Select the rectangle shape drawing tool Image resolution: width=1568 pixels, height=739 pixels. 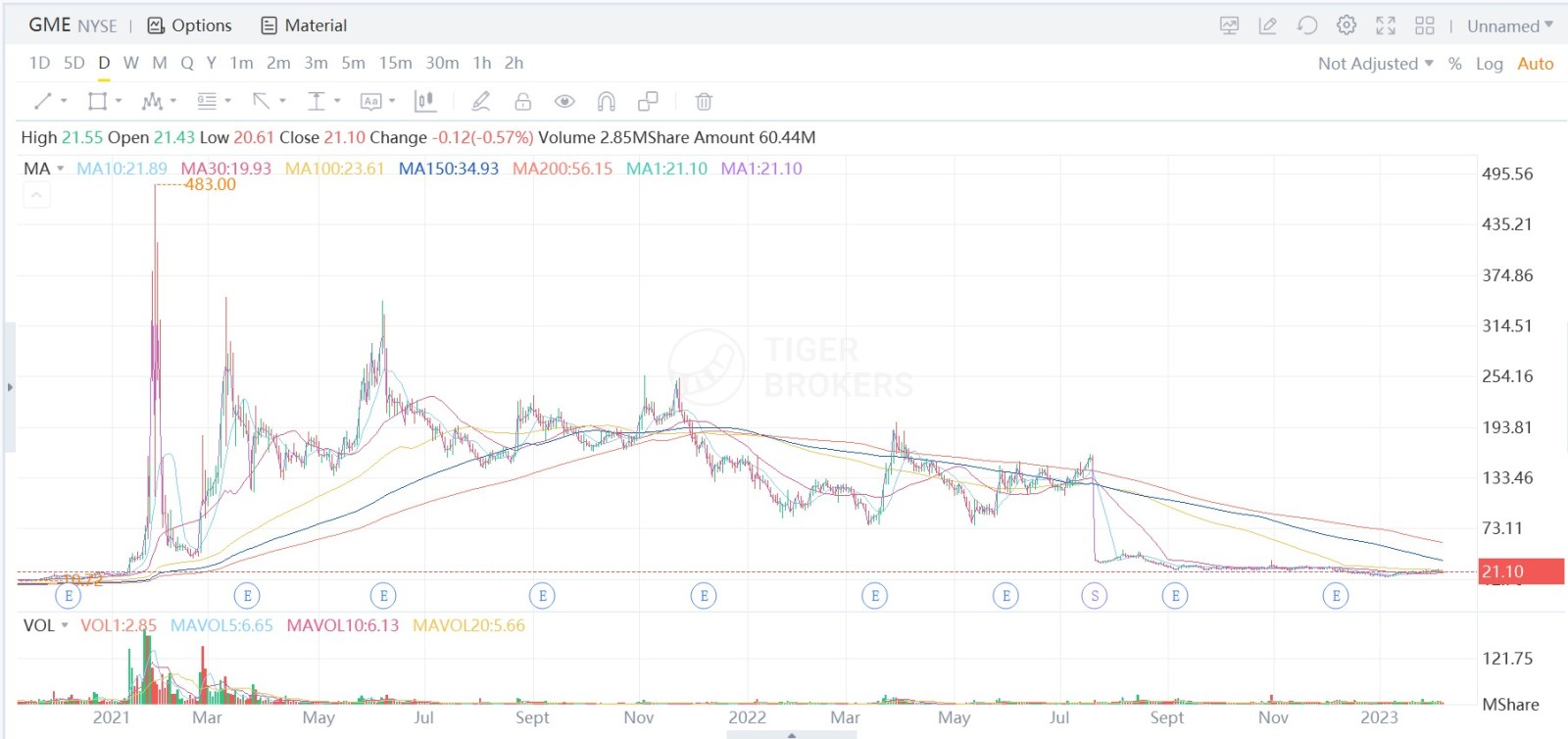97,101
